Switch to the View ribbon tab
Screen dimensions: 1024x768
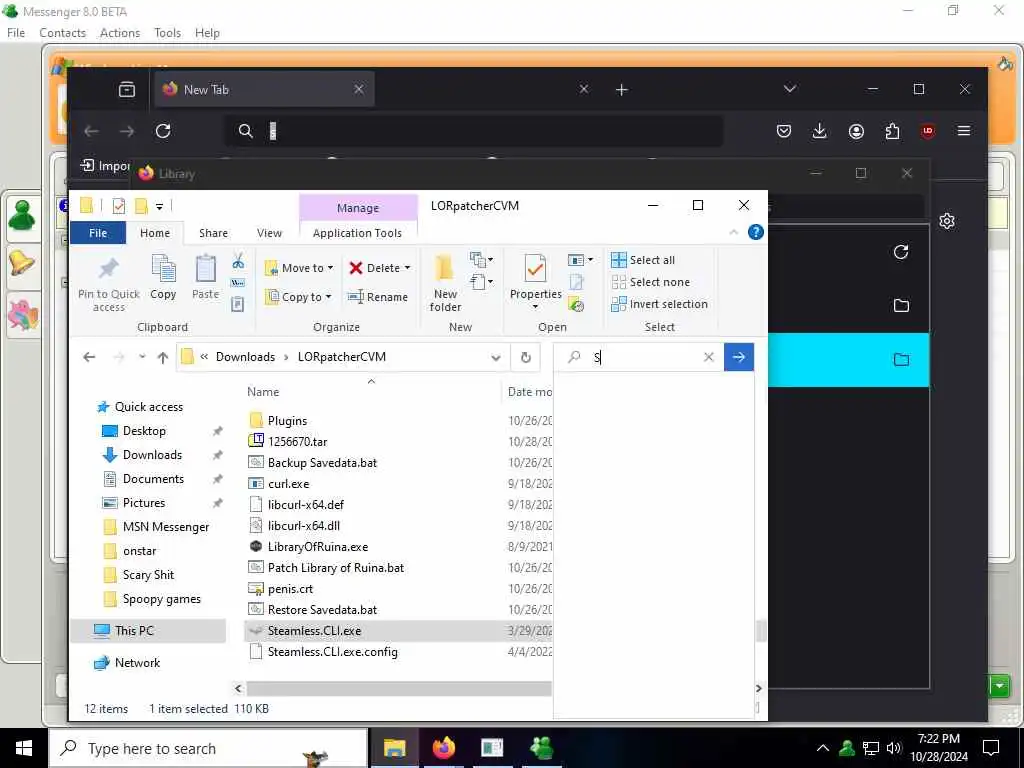[269, 233]
